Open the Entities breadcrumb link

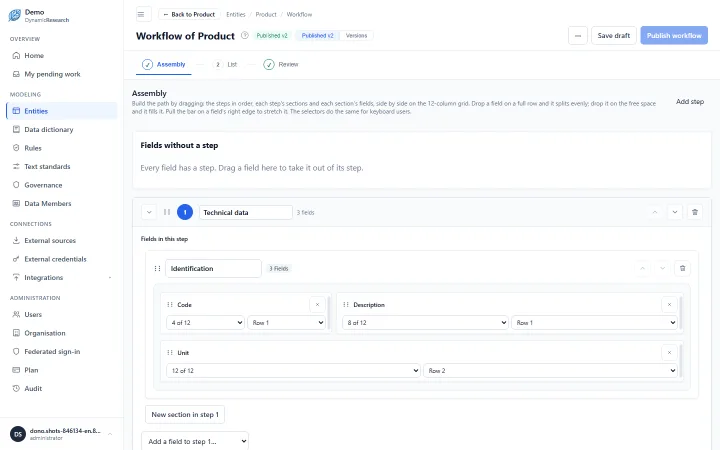pos(236,15)
